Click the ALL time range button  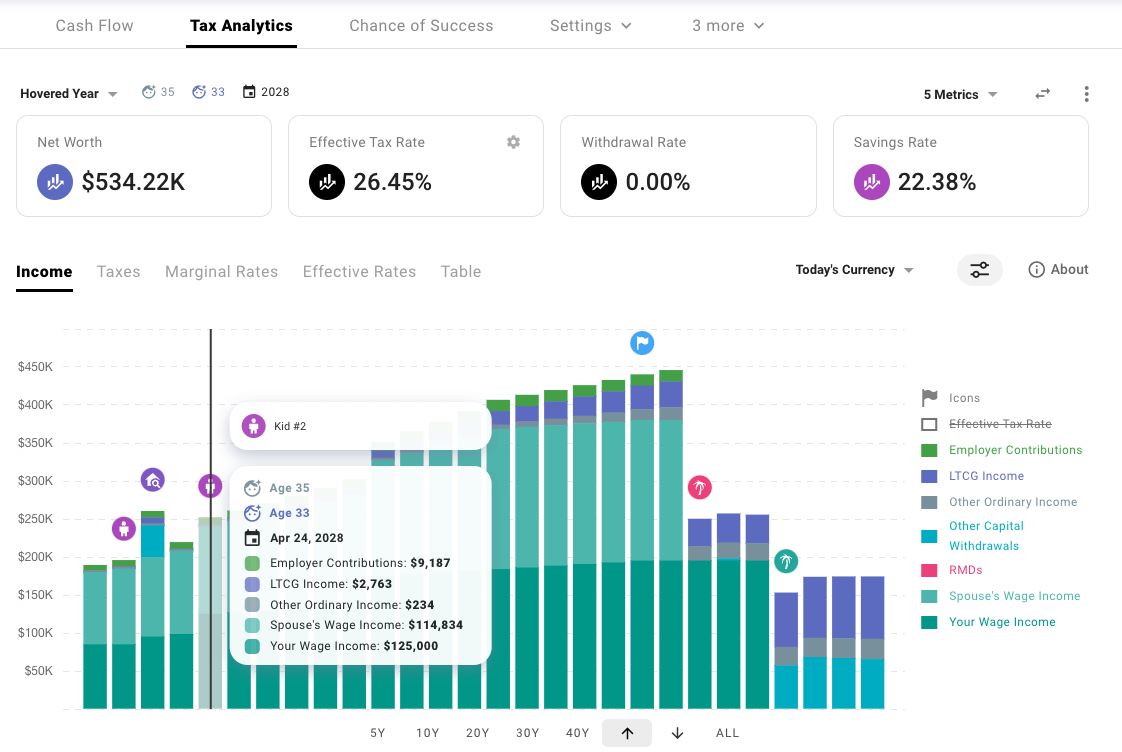click(x=727, y=732)
